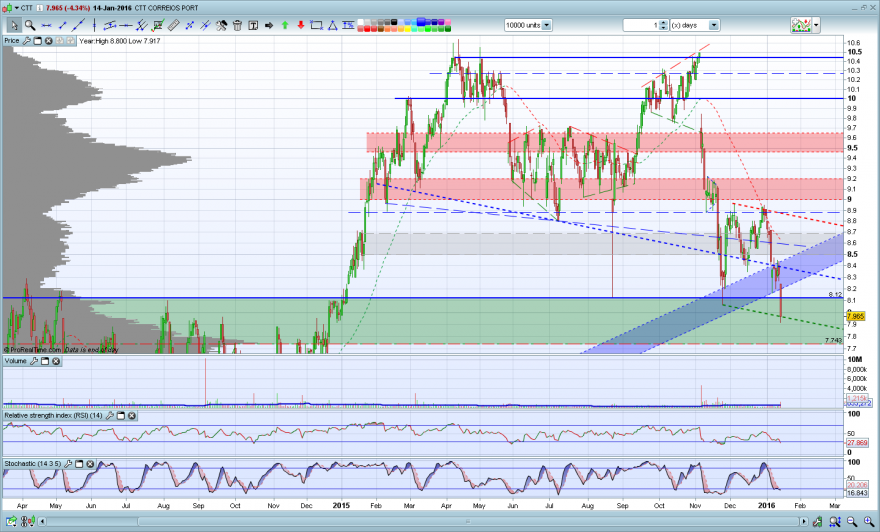Viewport: 880px width, 532px height.
Task: Pick the vertical line drawing tool
Action: (x=94, y=25)
